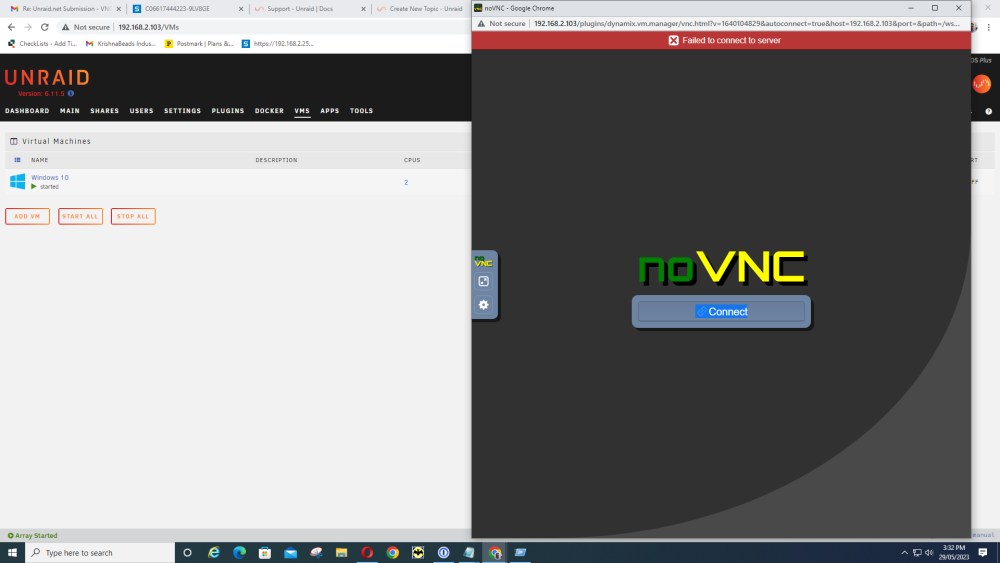The width and height of the screenshot is (1000, 563).
Task: Click the noVNC window Not secure warning
Action: [501, 24]
